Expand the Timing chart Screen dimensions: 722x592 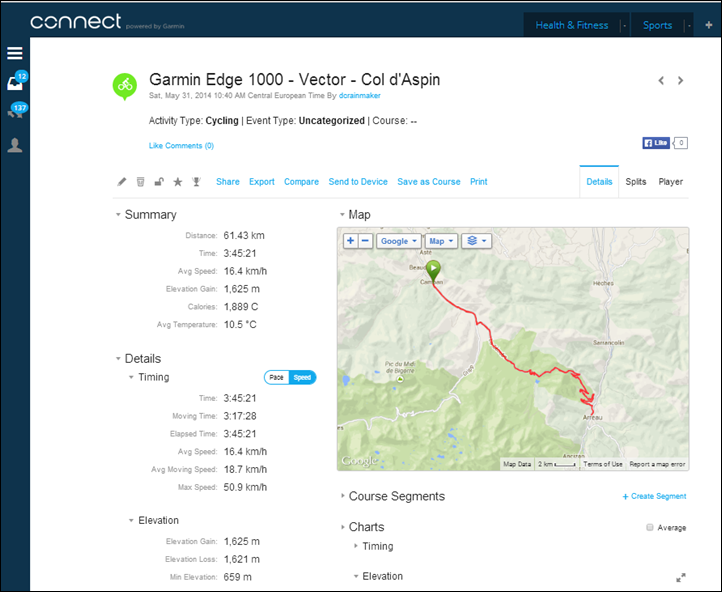[356, 546]
